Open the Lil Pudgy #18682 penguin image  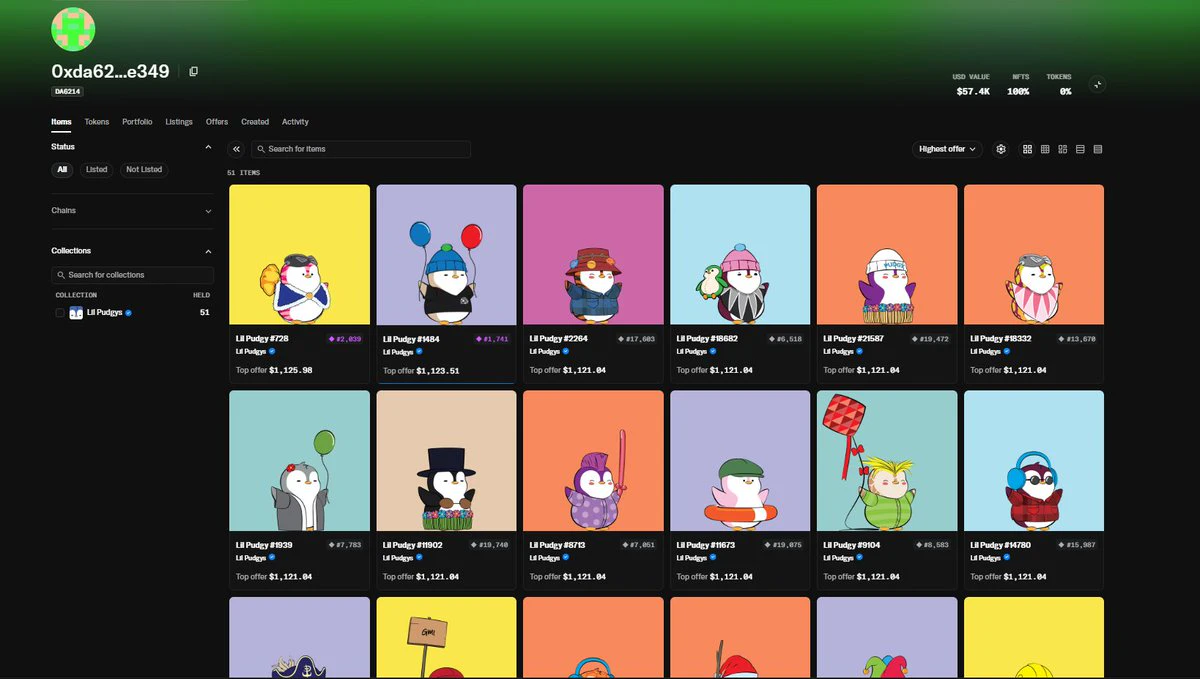coord(740,254)
